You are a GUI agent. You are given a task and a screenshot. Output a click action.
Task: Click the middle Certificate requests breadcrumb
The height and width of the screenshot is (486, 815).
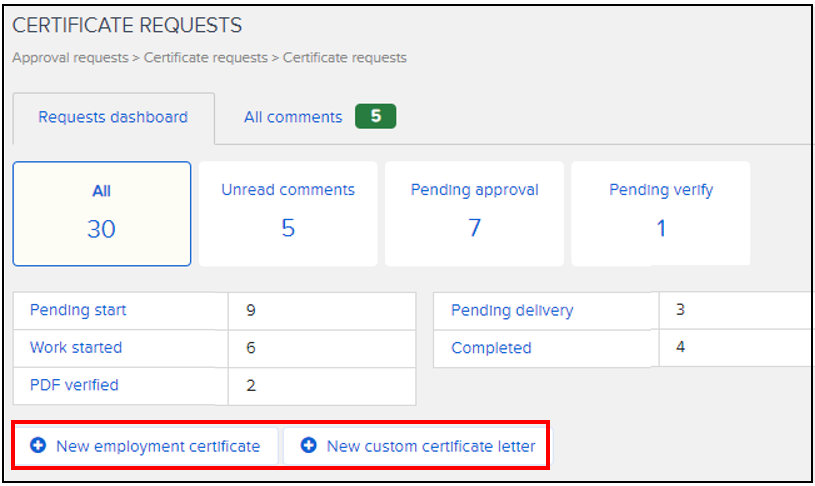click(x=205, y=58)
